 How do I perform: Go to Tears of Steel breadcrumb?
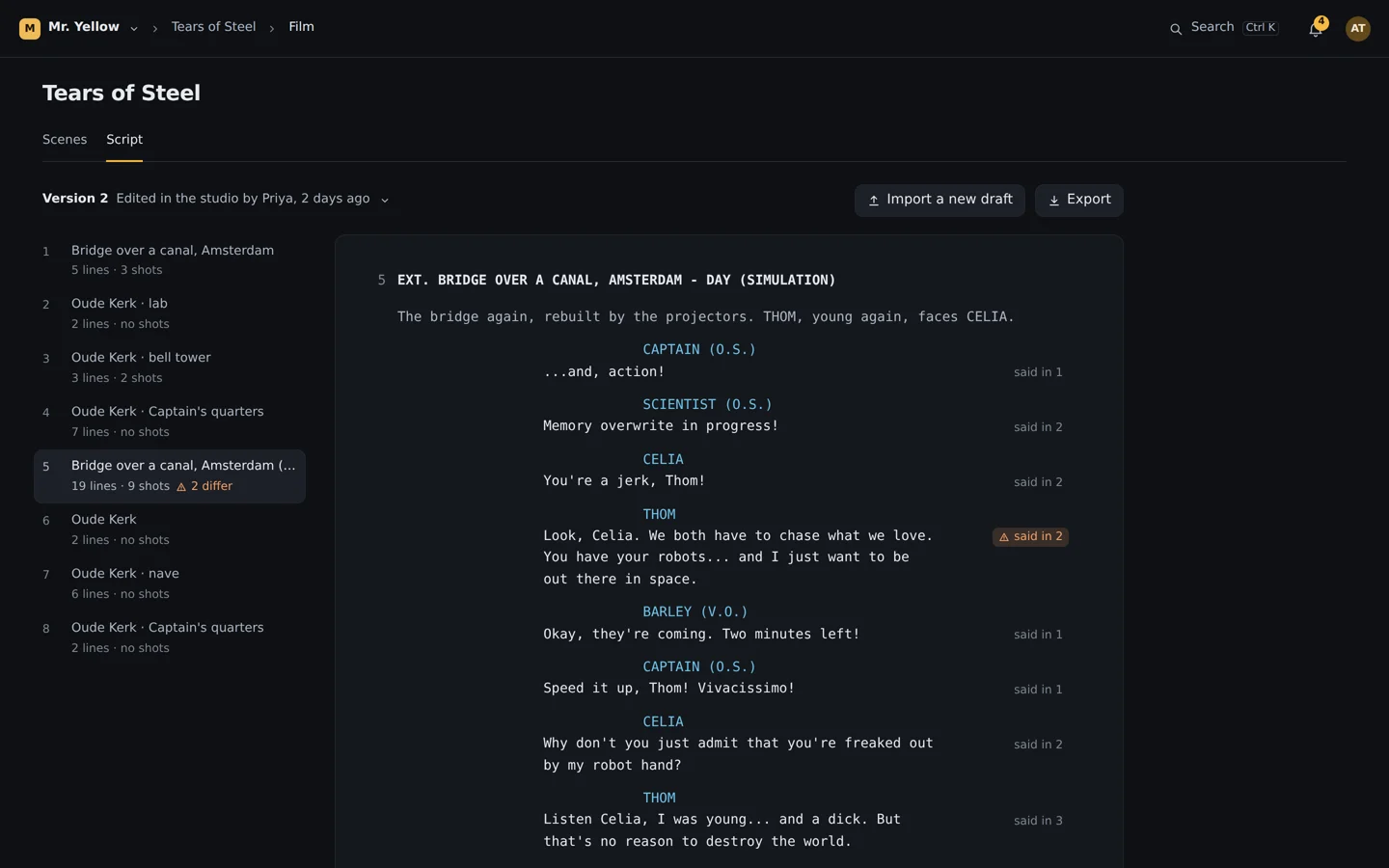coord(213,27)
